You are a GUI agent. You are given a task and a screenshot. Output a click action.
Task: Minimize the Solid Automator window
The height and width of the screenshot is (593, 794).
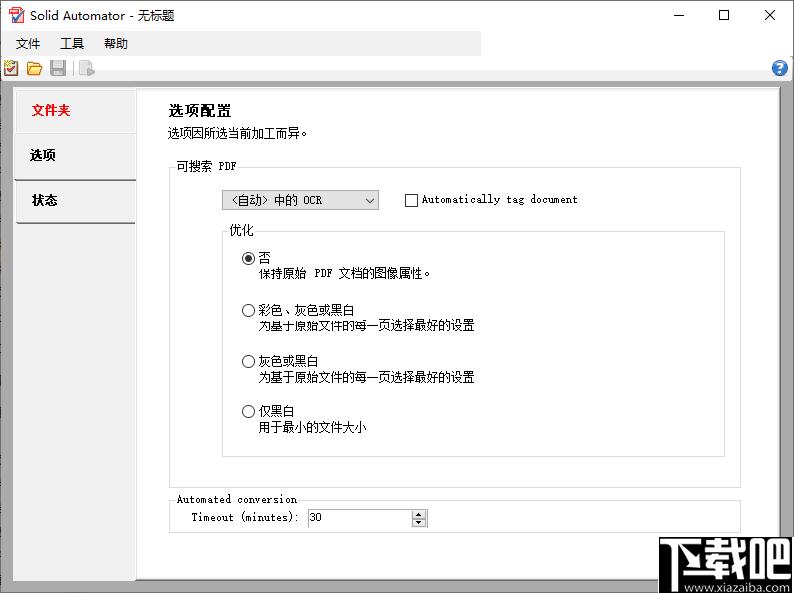point(679,15)
